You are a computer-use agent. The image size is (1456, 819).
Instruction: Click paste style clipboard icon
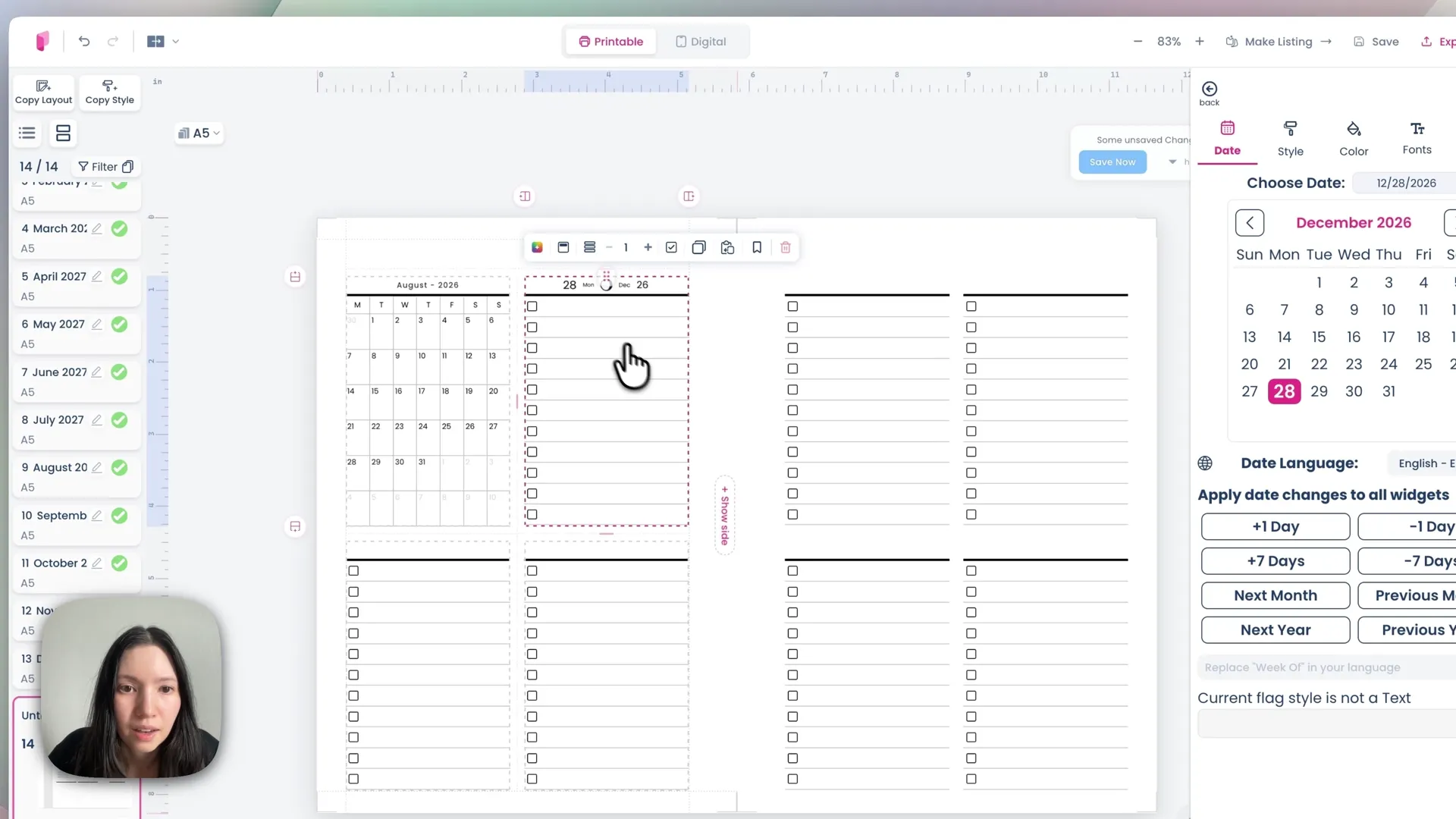click(x=727, y=247)
